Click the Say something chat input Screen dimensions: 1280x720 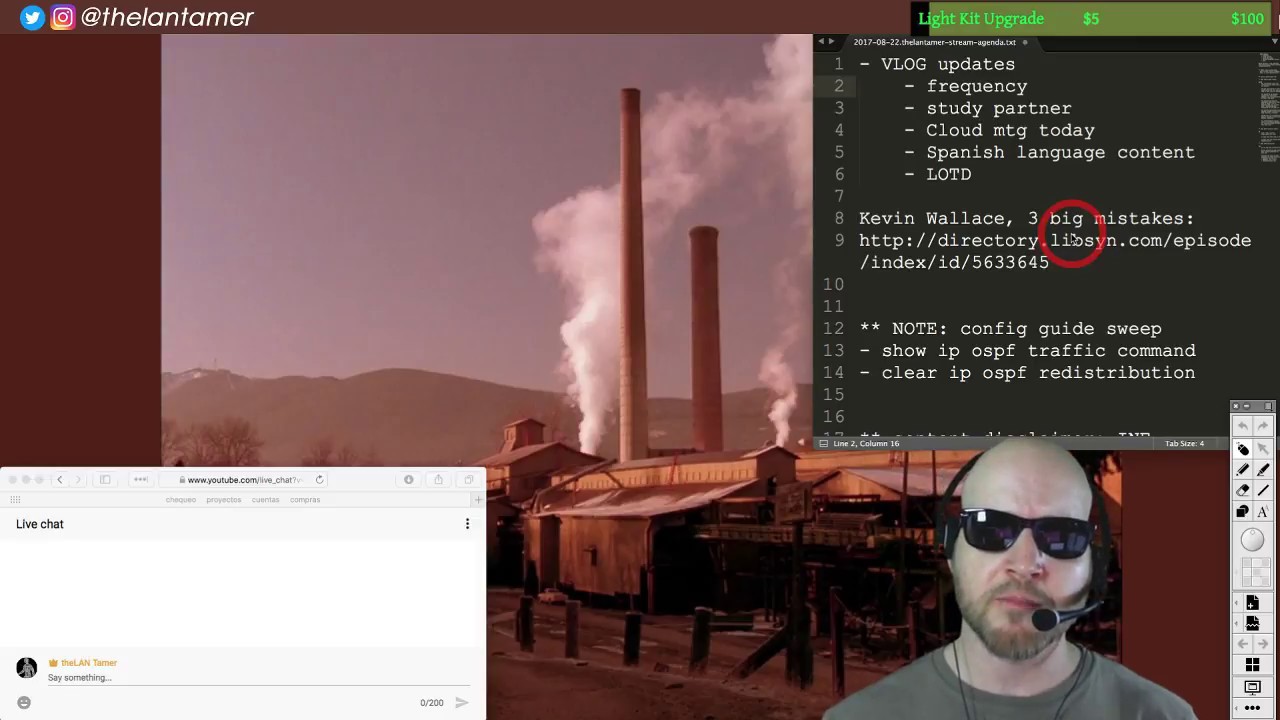click(x=258, y=678)
